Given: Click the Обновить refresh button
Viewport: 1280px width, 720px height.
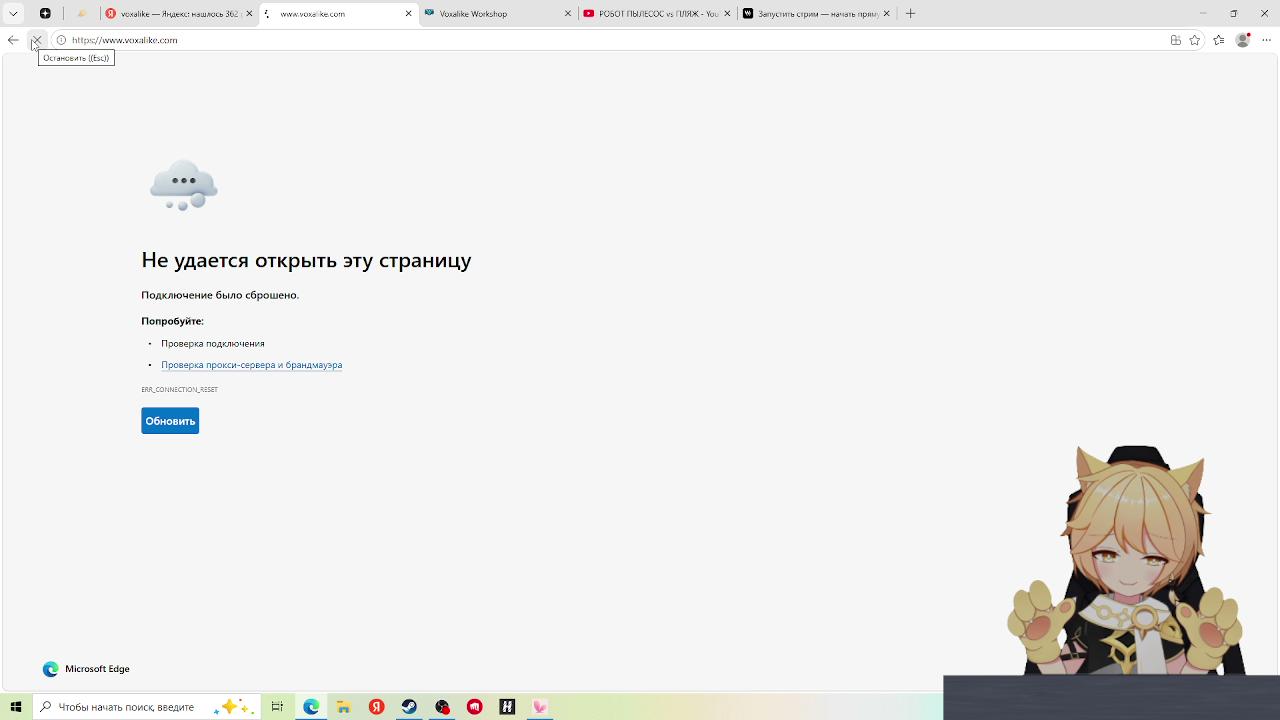Looking at the screenshot, I should (x=170, y=421).
